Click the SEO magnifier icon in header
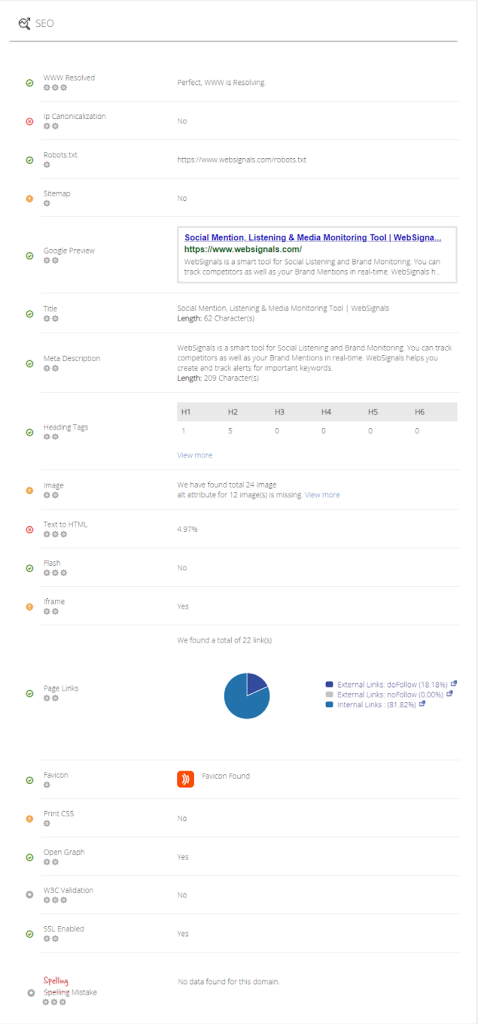The image size is (478, 1024). click(x=24, y=24)
